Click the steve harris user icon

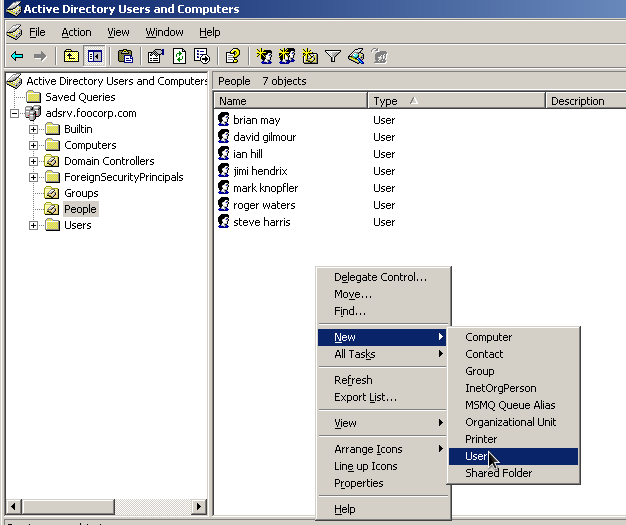[224, 222]
